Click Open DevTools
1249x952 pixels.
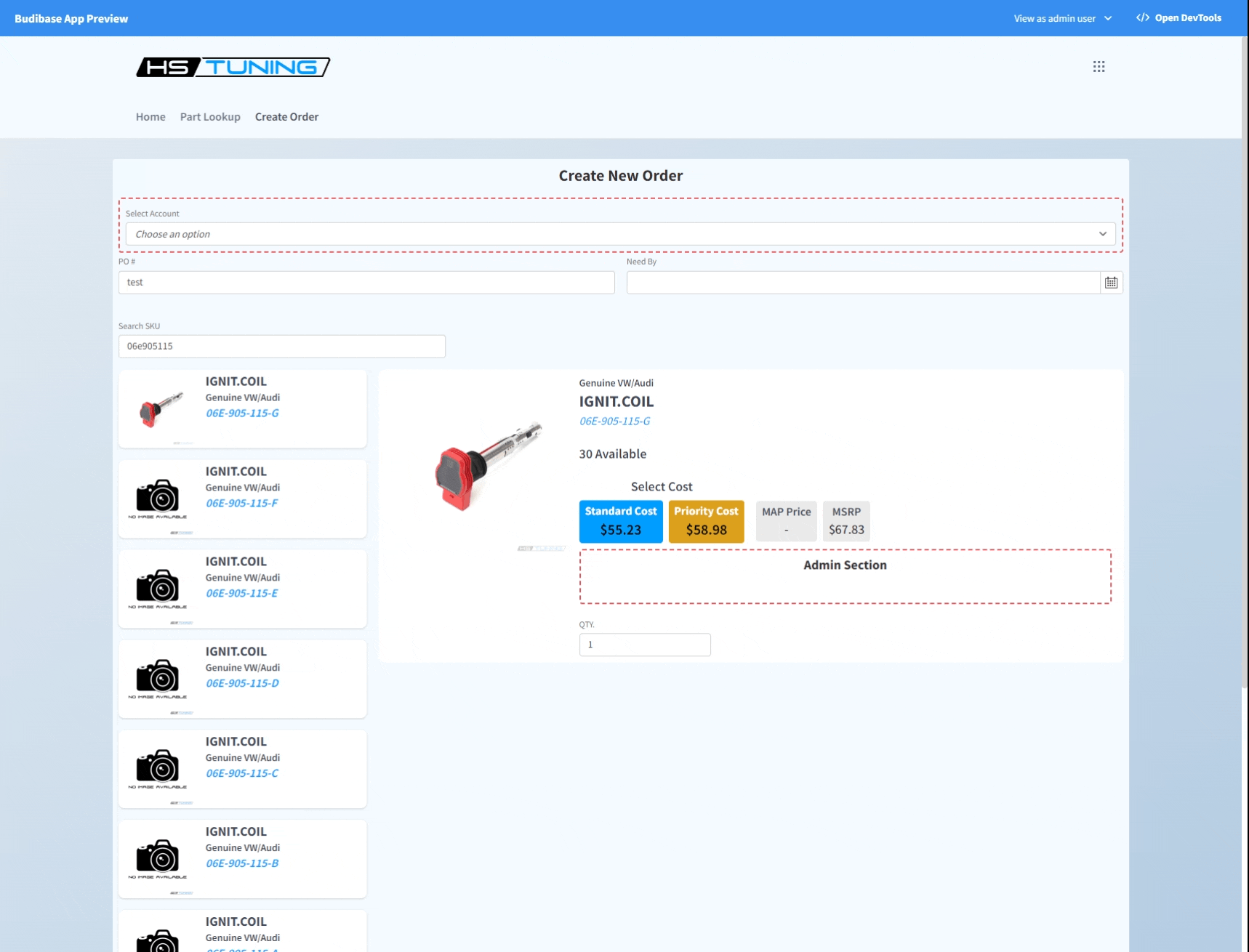1178,18
